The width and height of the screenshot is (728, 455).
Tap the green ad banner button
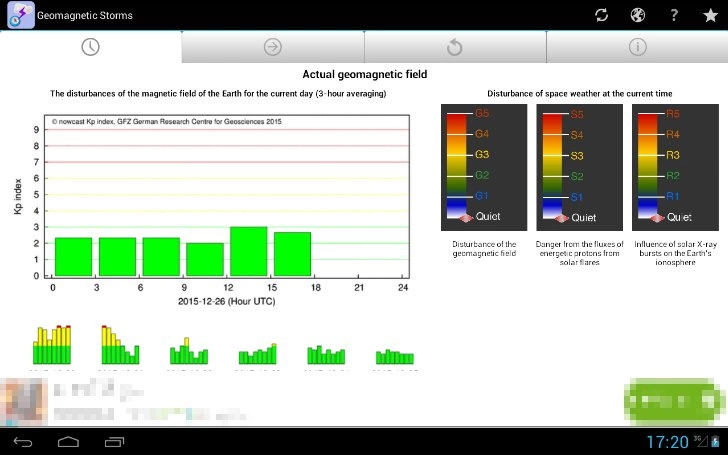pyautogui.click(x=671, y=404)
